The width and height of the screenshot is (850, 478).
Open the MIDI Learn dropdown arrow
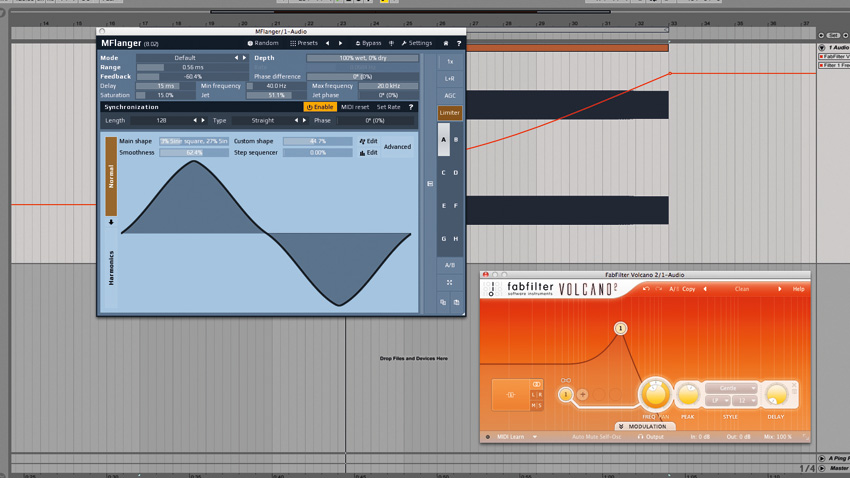535,437
